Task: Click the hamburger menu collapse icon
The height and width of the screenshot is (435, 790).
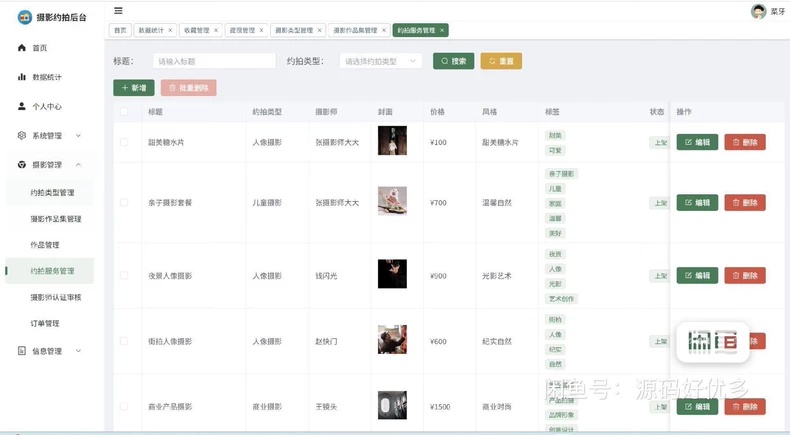Action: click(x=118, y=11)
